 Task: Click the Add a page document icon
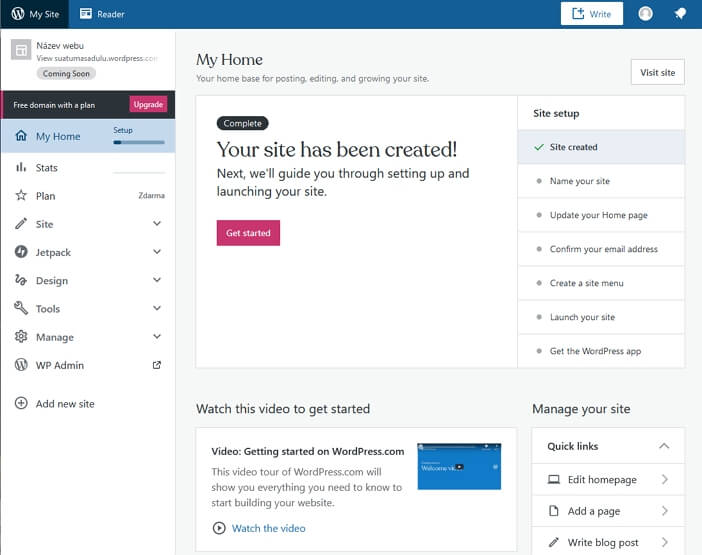554,511
